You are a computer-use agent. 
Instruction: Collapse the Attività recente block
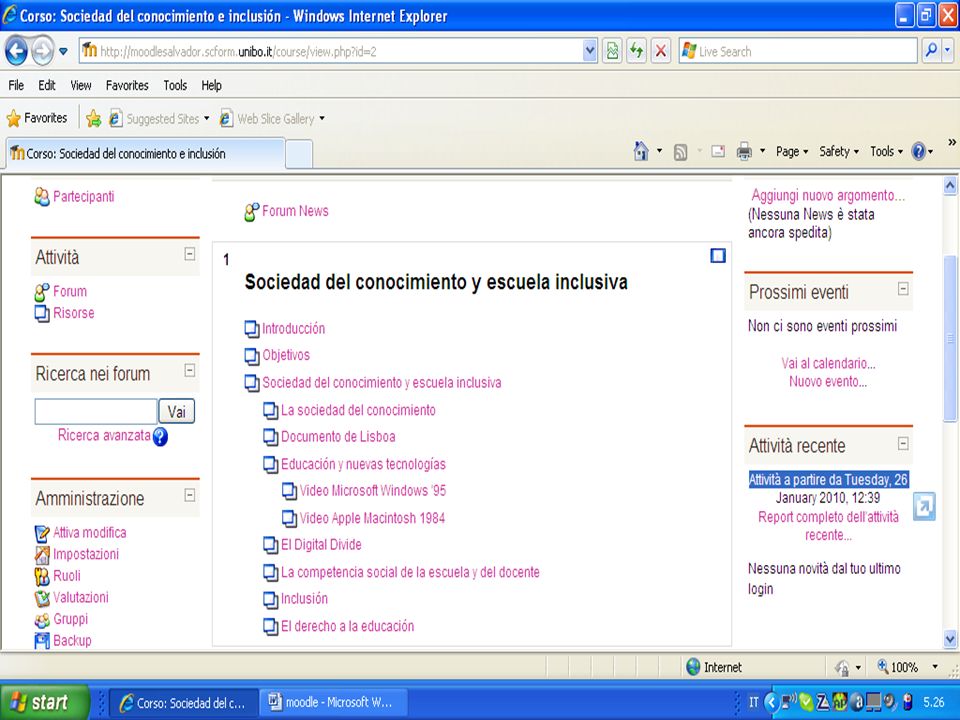click(903, 443)
